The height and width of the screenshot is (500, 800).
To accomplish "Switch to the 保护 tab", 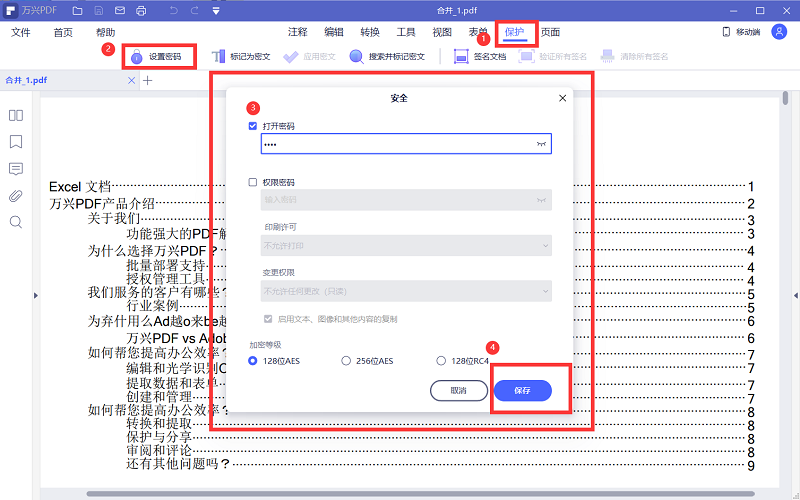I will coord(514,32).
